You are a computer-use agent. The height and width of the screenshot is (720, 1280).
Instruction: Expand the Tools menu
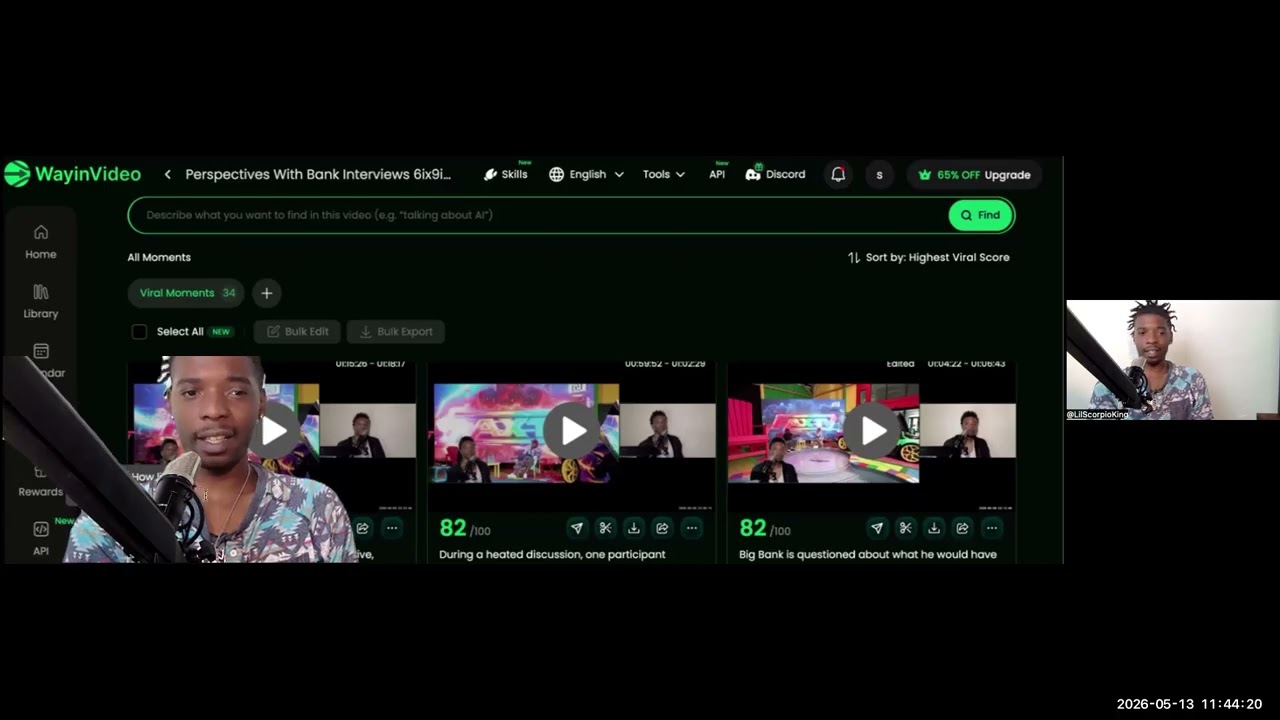(x=664, y=174)
